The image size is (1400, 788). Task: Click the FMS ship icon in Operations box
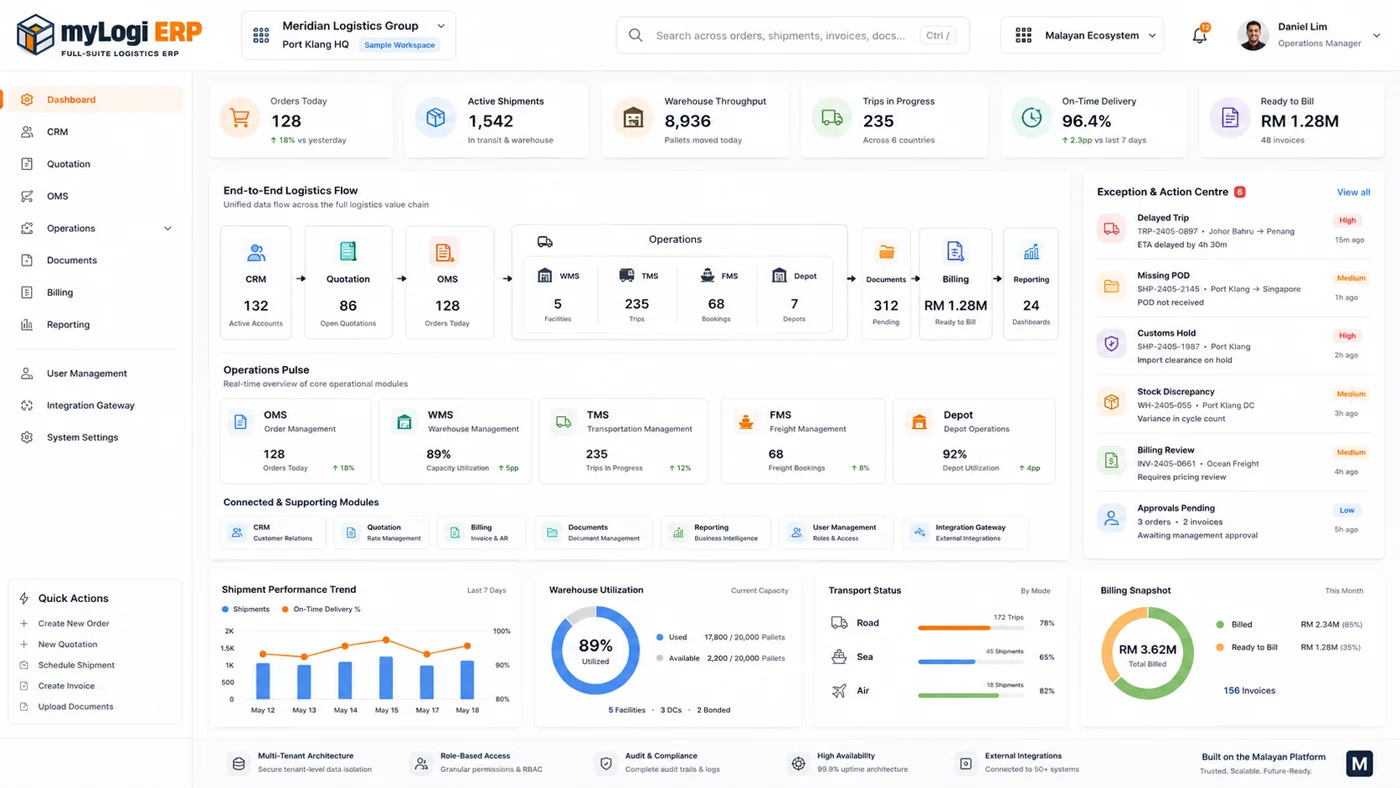pos(707,275)
